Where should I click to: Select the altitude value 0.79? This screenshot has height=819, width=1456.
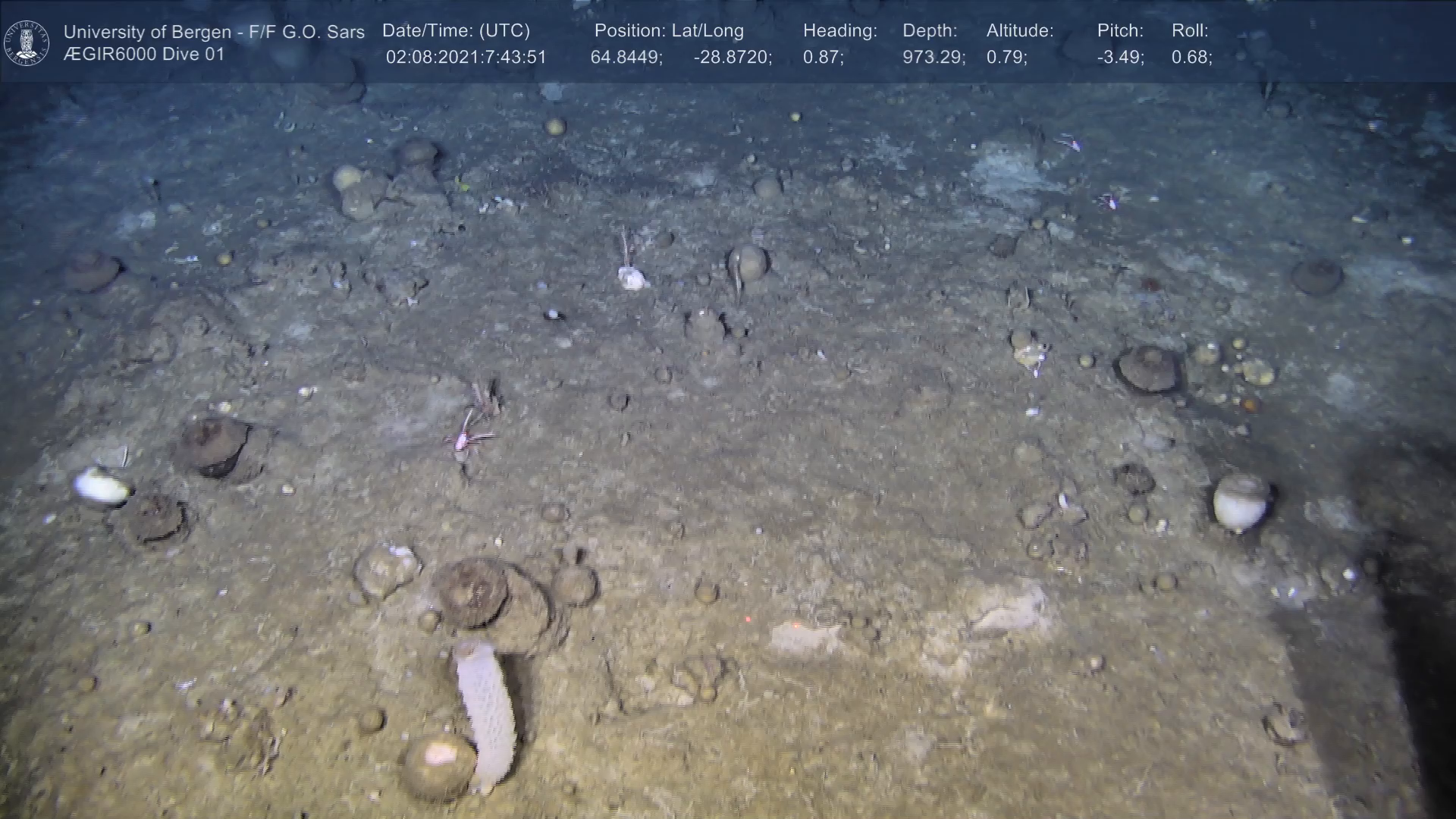(1006, 58)
